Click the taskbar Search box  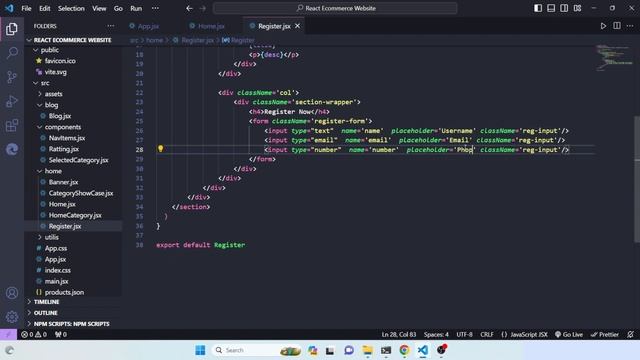[x=256, y=350]
